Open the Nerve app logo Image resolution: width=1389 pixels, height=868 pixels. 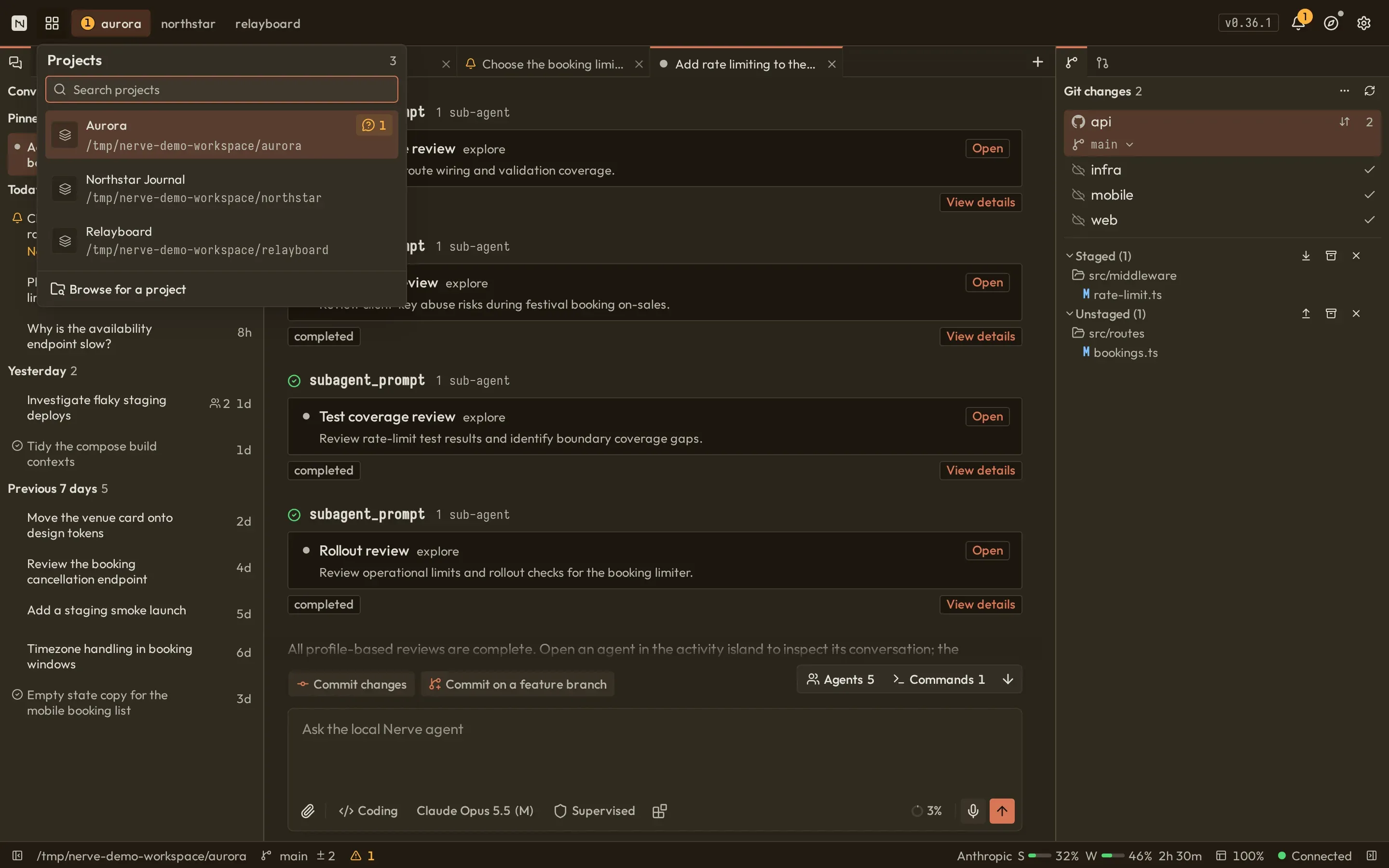pos(19,23)
